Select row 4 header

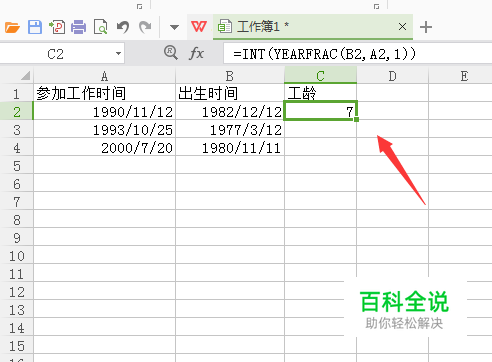tap(17, 147)
